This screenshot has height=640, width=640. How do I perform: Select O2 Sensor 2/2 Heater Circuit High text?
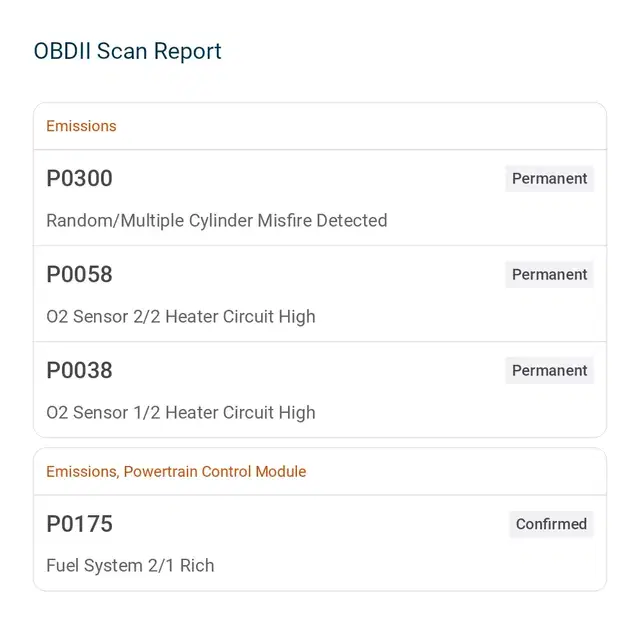(x=181, y=317)
